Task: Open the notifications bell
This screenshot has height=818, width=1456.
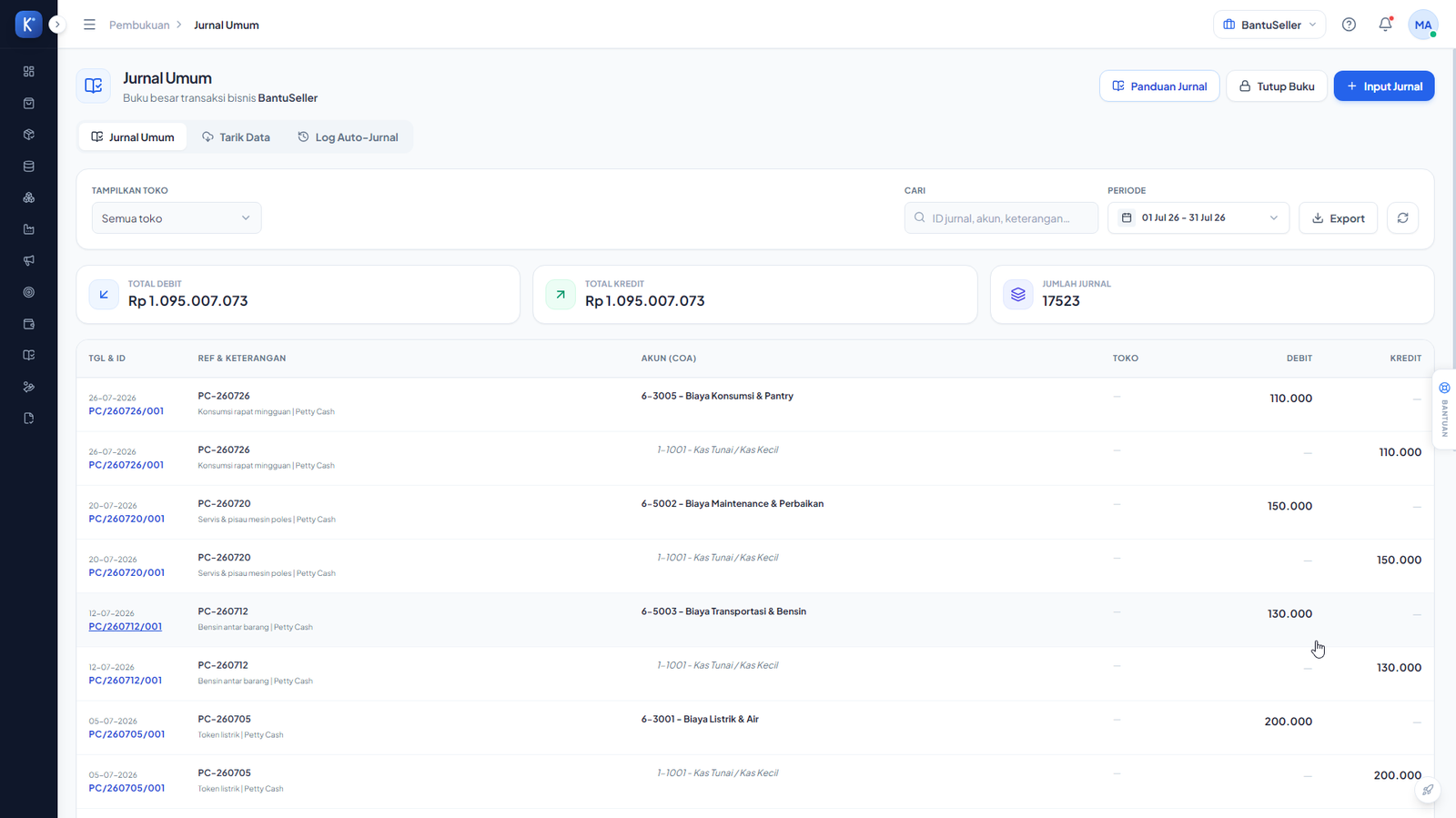Action: [x=1385, y=25]
